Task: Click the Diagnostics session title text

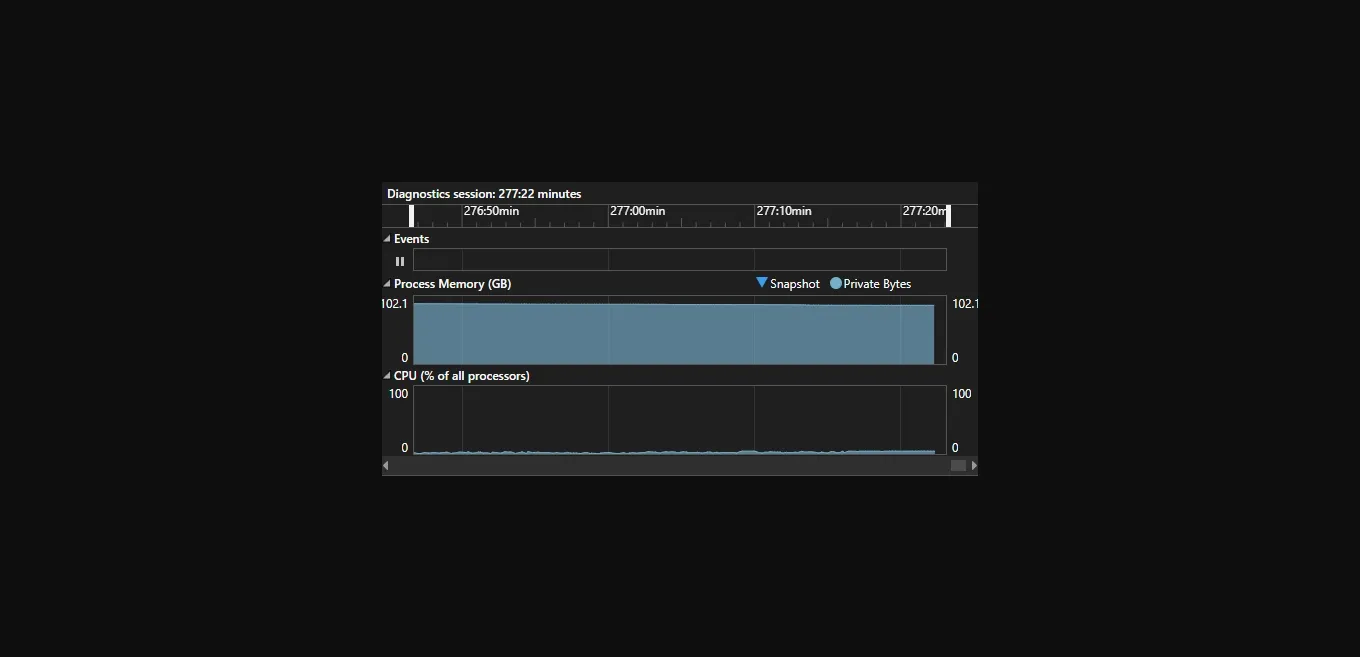Action: pyautogui.click(x=484, y=194)
